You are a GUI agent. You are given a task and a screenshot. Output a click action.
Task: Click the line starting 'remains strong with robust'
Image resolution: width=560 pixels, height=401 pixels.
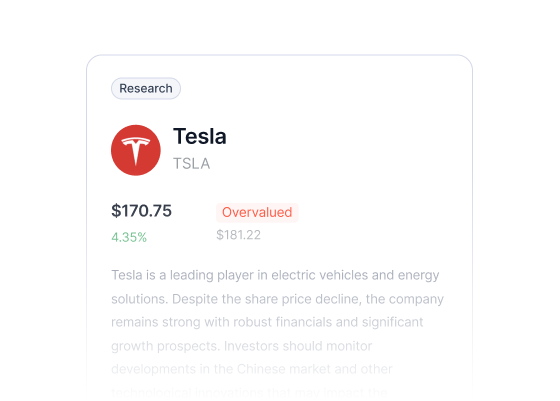point(267,322)
